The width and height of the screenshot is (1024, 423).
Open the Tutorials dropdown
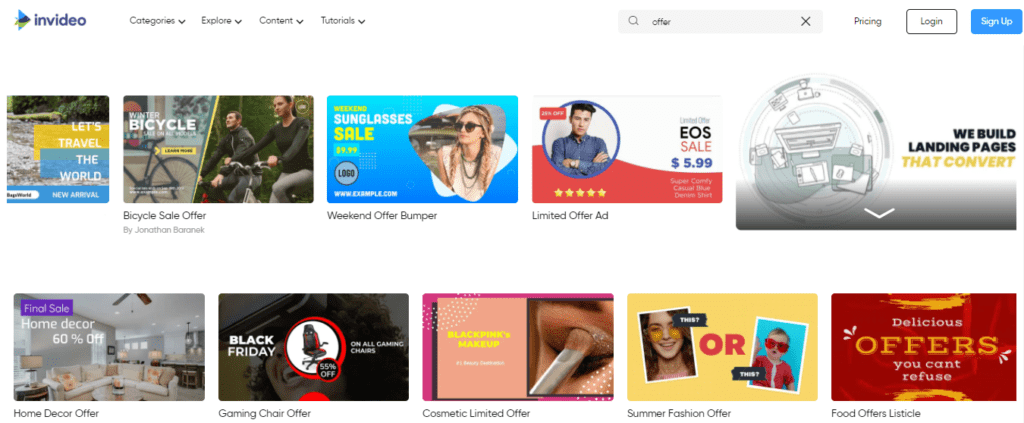tap(342, 21)
